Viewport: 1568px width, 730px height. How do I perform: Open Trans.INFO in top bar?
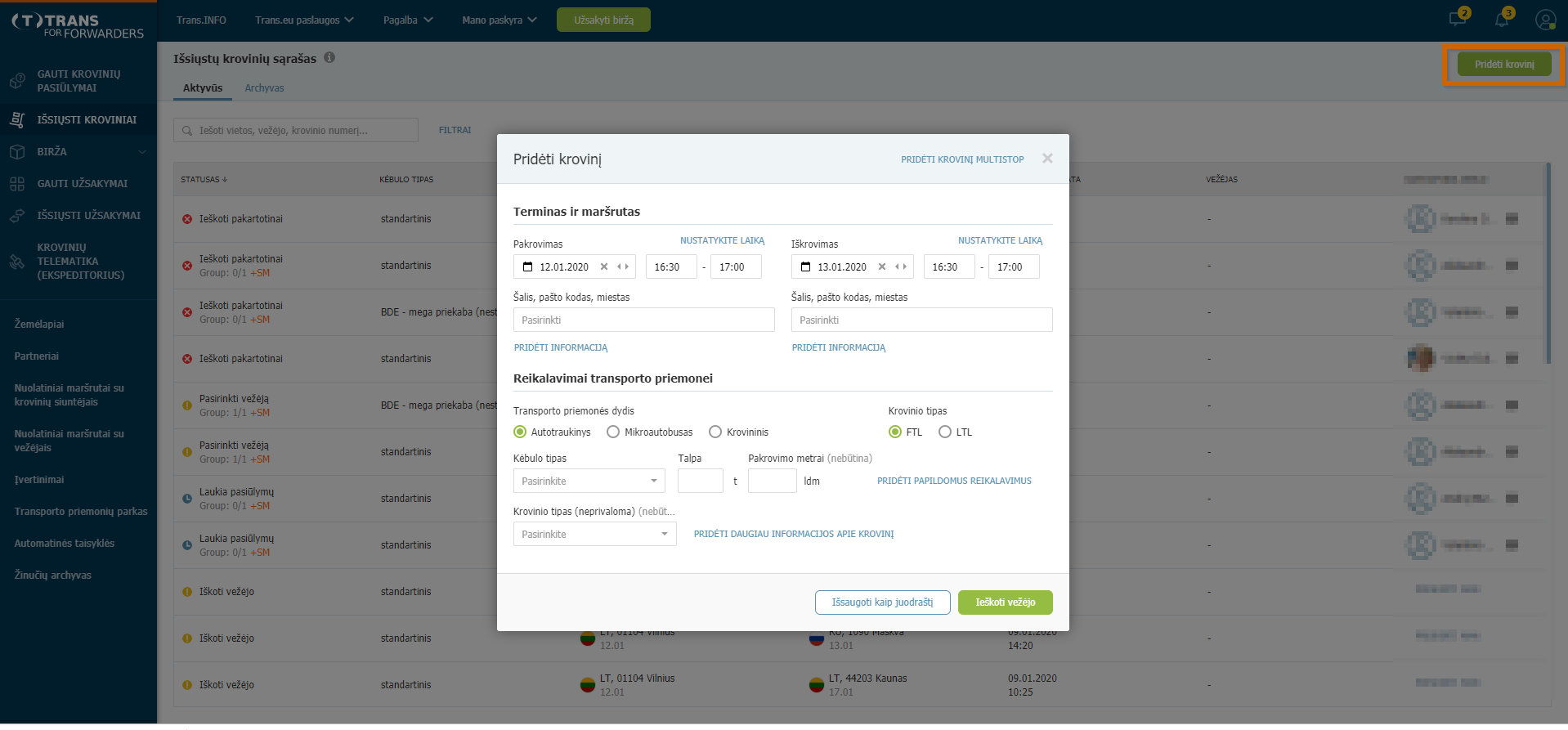click(201, 20)
